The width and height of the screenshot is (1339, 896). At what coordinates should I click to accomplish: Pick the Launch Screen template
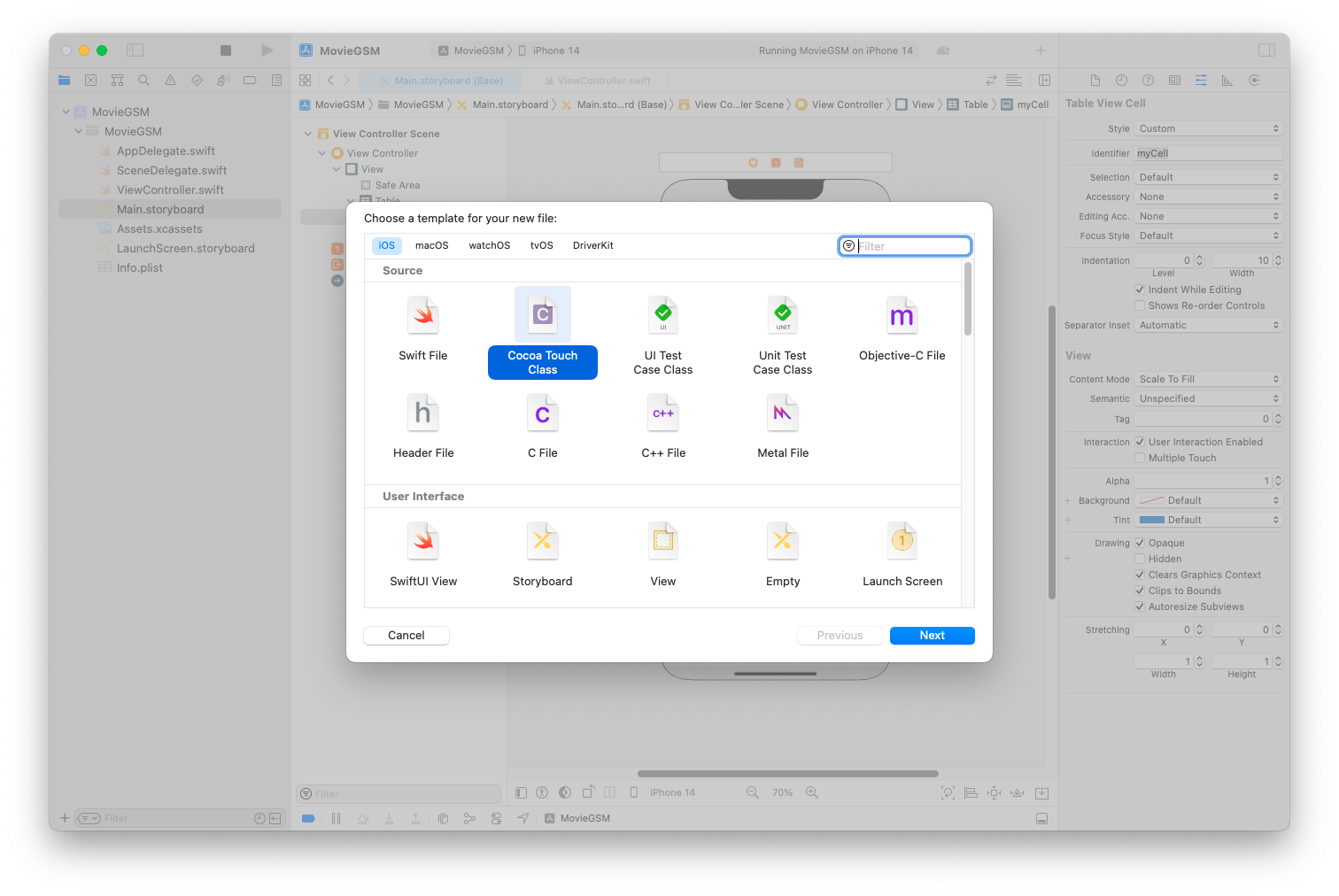point(902,555)
